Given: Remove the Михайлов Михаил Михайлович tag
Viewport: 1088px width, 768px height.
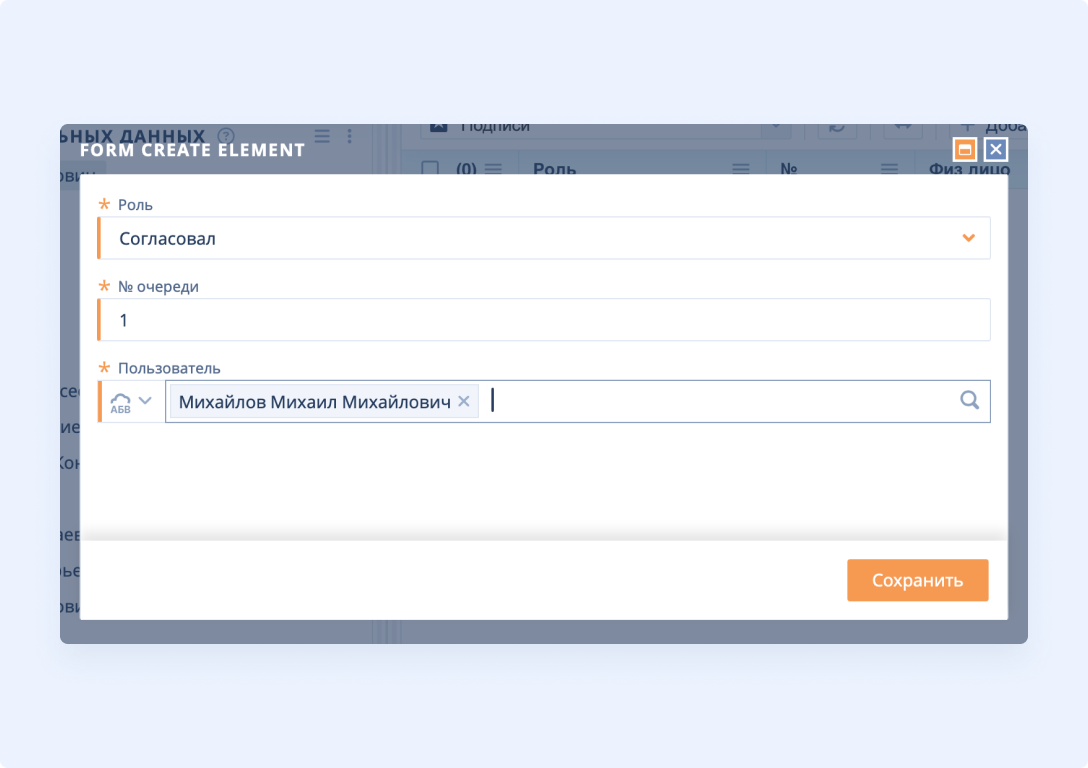Looking at the screenshot, I should [x=463, y=401].
